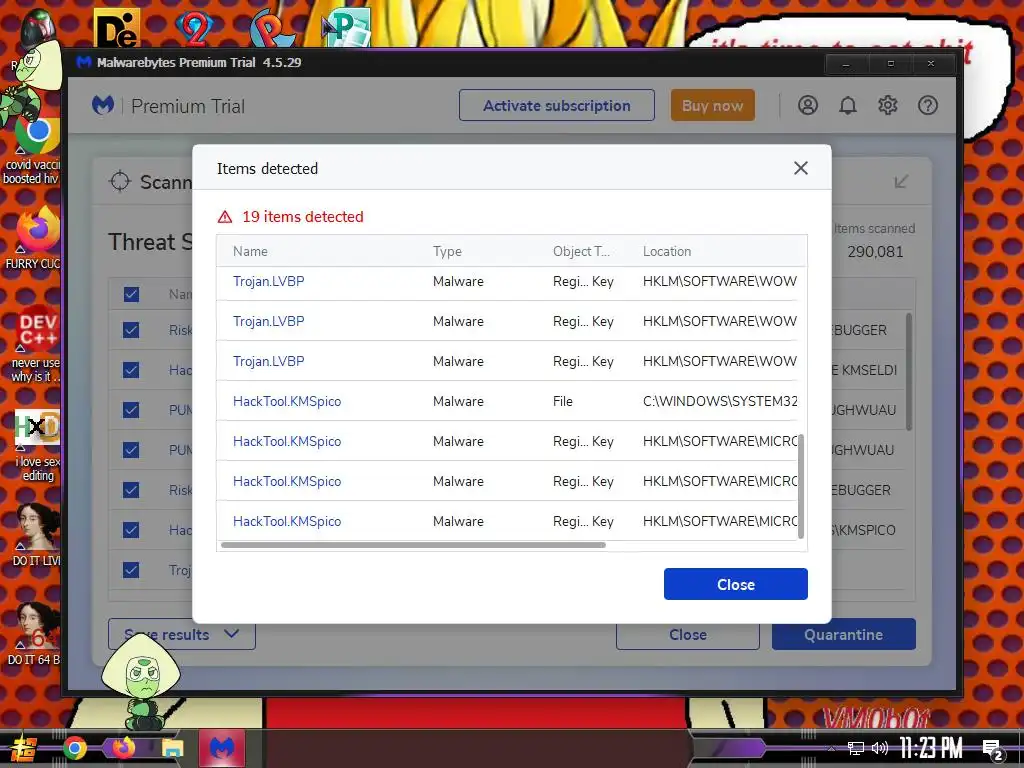This screenshot has height=768, width=1024.
Task: Open Malwarebytes settings gear icon
Action: 888,105
